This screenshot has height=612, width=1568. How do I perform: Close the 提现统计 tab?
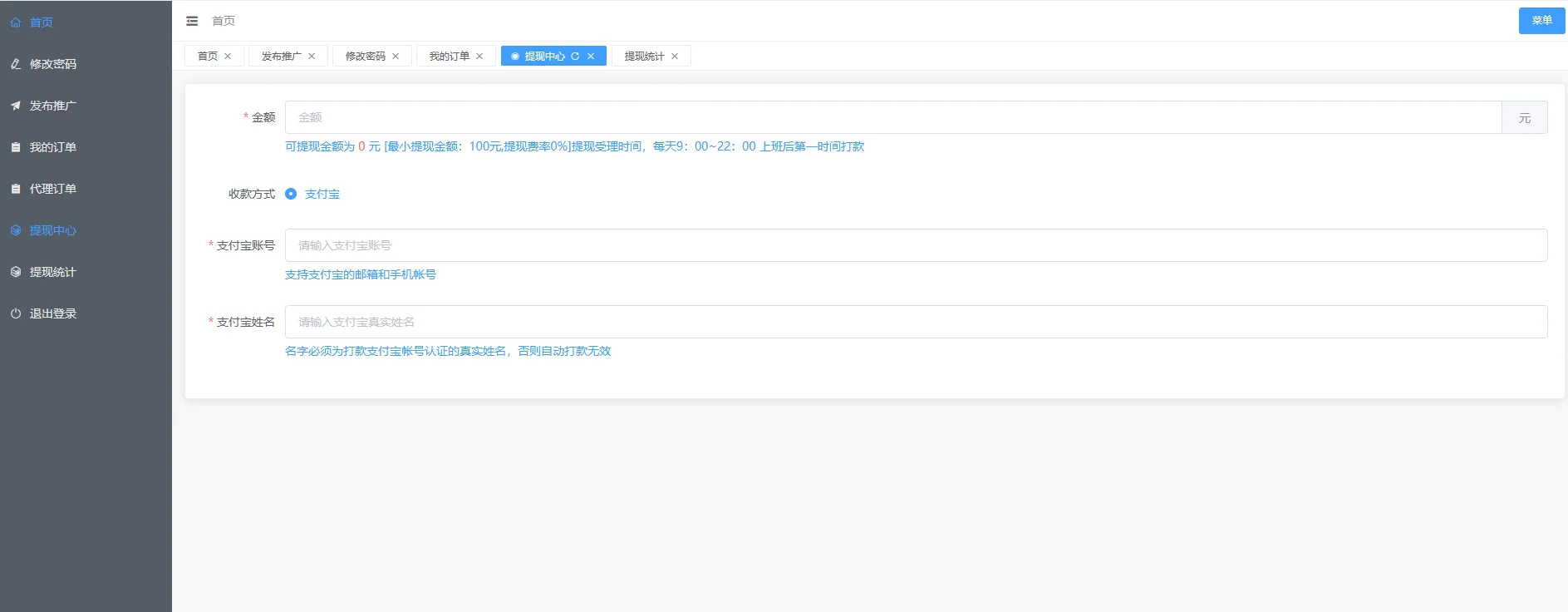click(675, 57)
